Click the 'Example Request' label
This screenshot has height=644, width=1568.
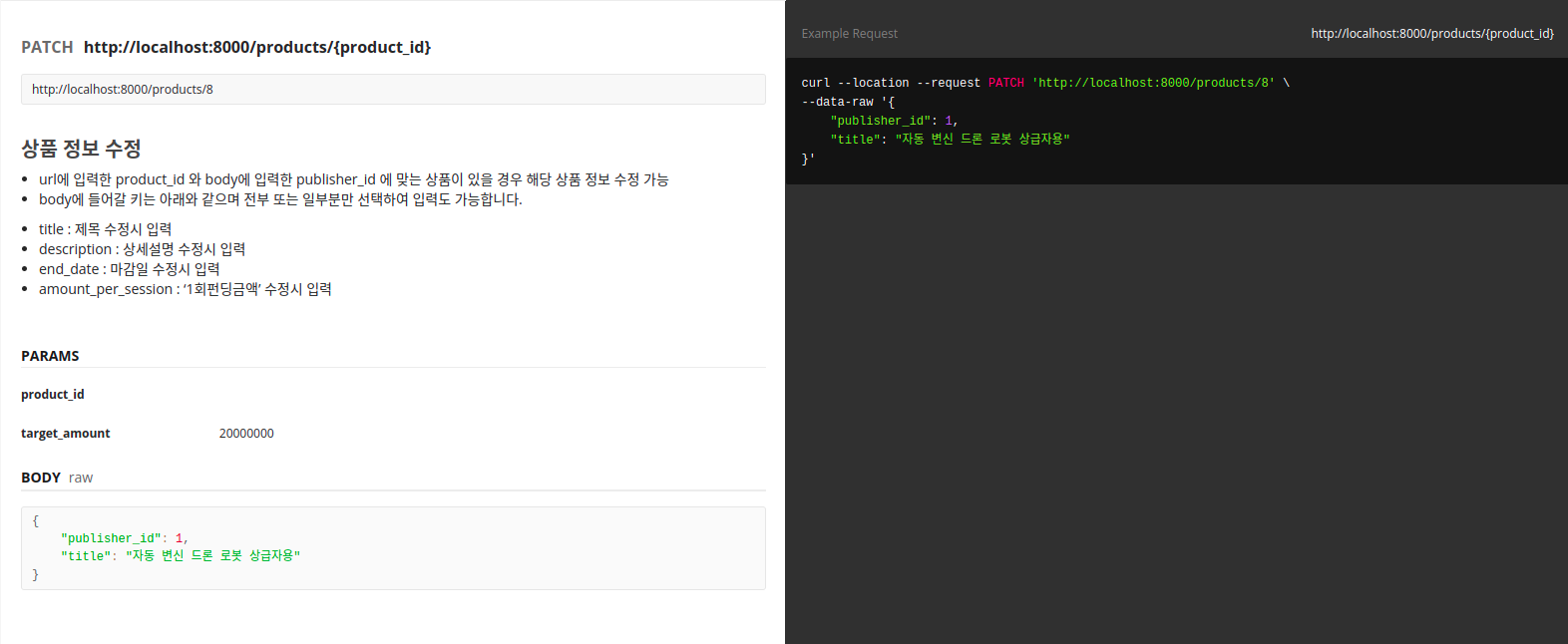pyautogui.click(x=849, y=34)
